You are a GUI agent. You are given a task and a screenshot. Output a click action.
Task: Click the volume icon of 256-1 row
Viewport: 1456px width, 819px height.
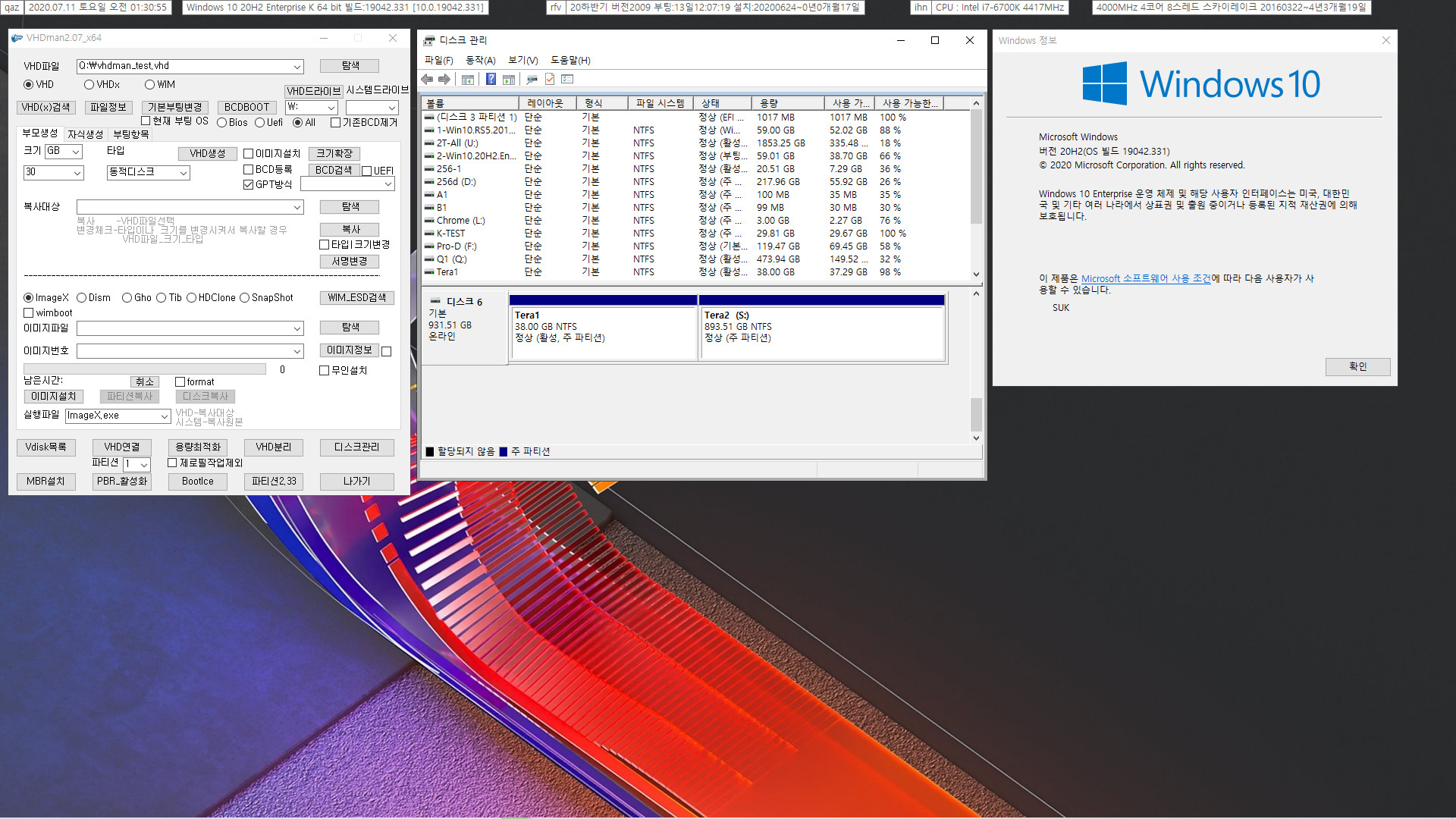tap(429, 169)
